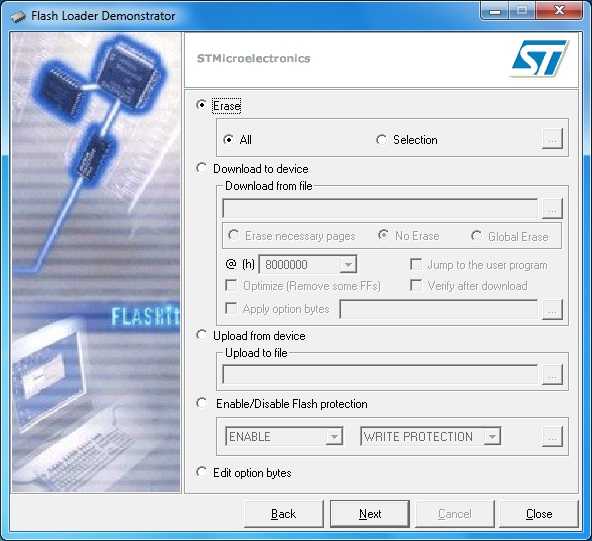
Task: Click the flash chips banner image
Action: 96,262
